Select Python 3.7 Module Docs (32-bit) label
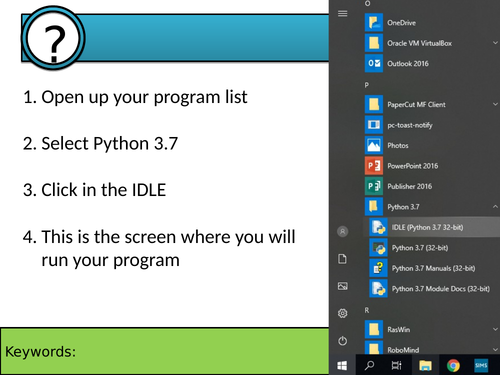This screenshot has width=500, height=375. coord(441,289)
